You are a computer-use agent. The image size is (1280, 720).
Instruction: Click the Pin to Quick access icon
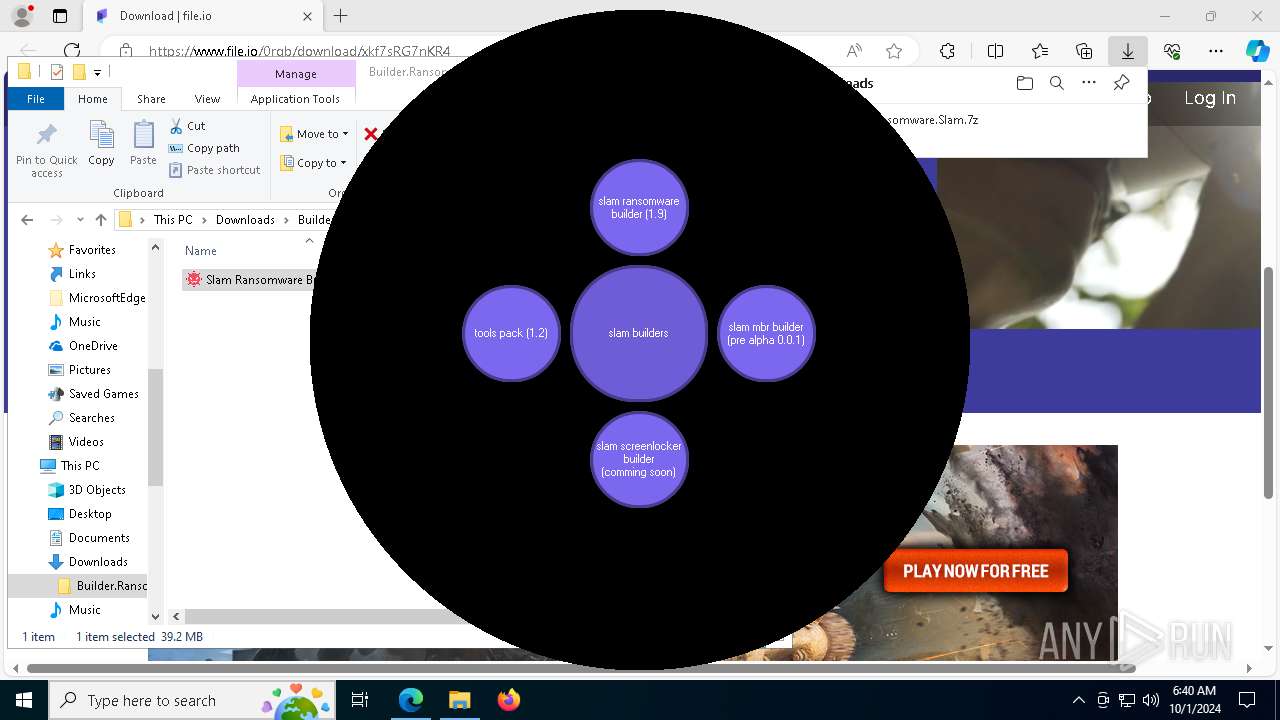click(x=46, y=150)
